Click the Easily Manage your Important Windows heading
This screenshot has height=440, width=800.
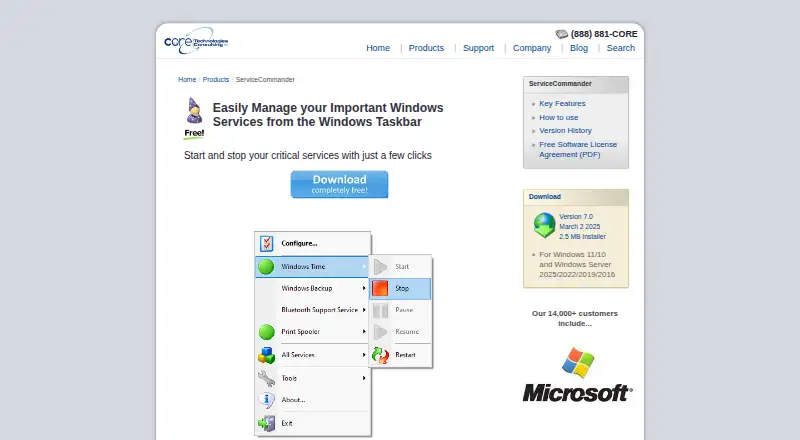[328, 115]
